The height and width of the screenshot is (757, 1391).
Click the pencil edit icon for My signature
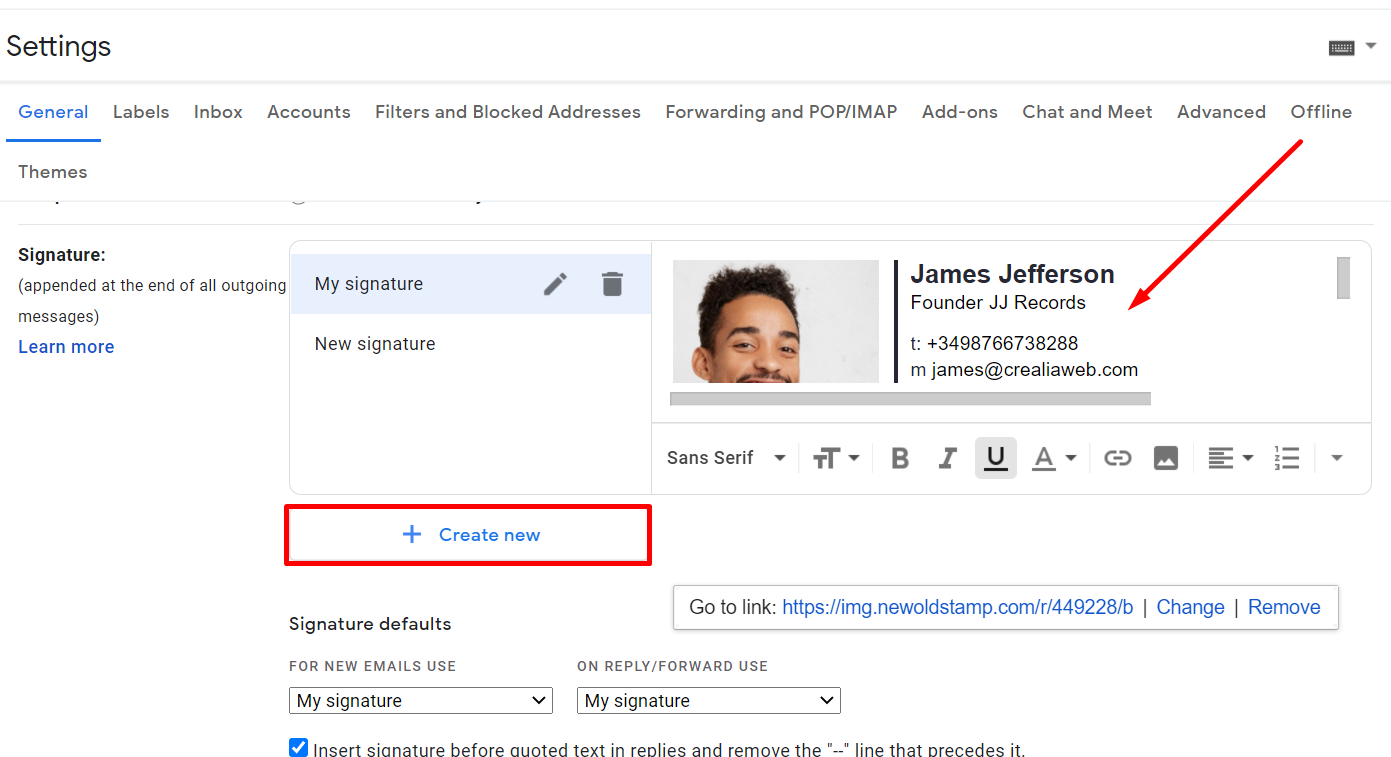(555, 284)
